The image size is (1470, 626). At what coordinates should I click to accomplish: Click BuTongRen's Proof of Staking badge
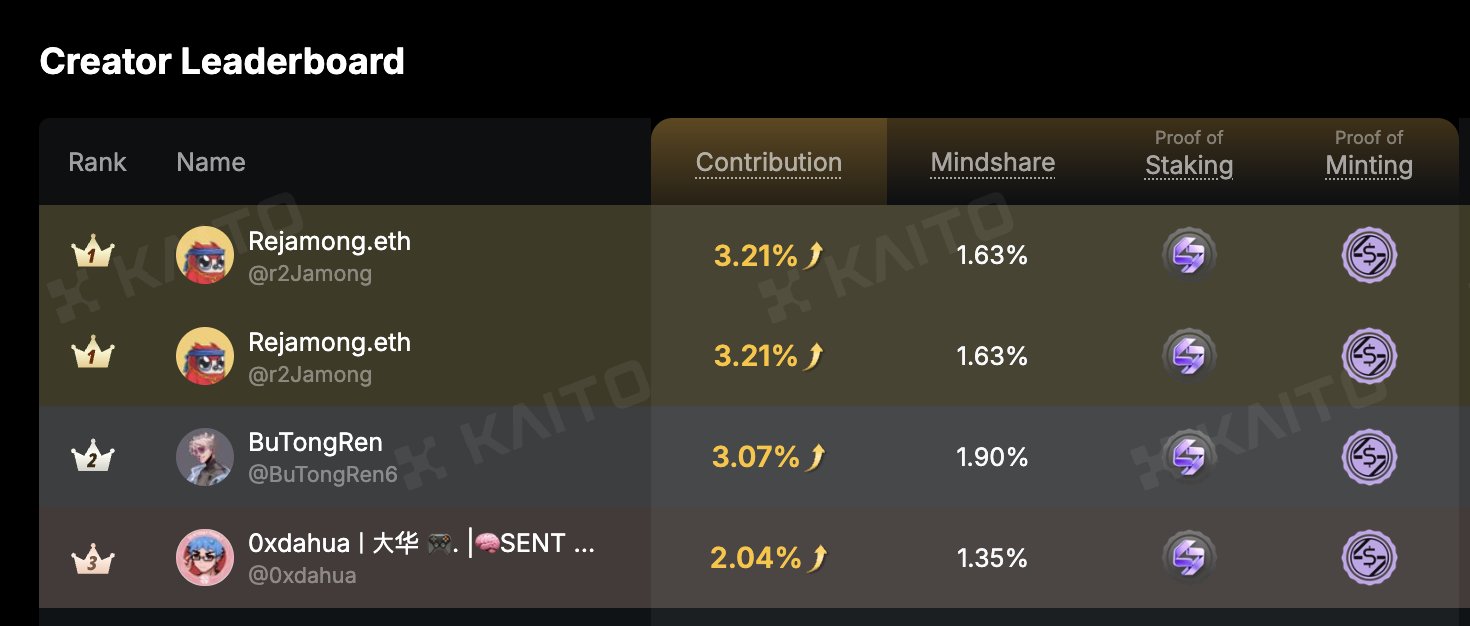[1189, 457]
